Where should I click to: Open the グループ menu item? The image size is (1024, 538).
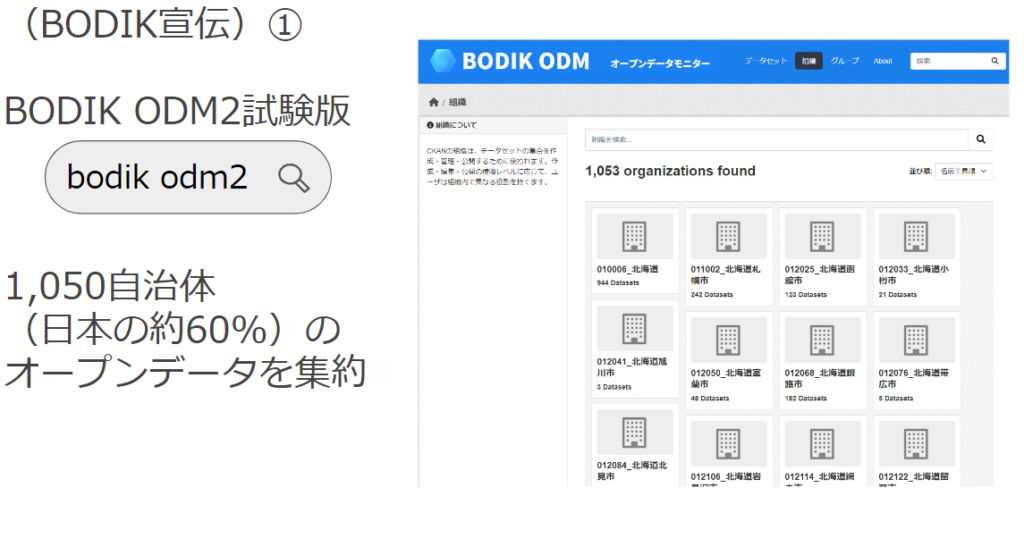[845, 61]
